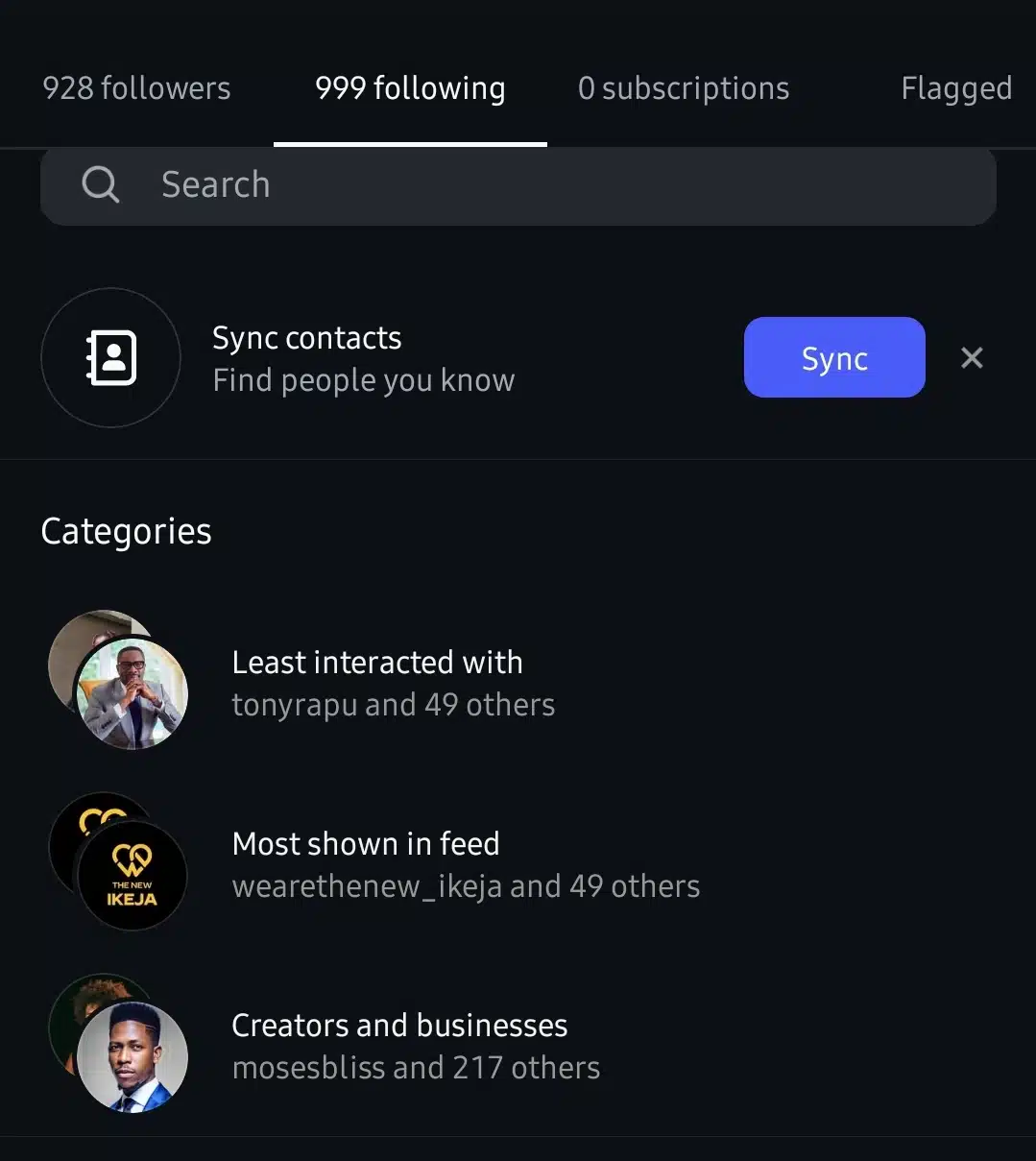This screenshot has width=1036, height=1161.
Task: Tap mosesbliss and 217 others text
Action: point(416,1068)
